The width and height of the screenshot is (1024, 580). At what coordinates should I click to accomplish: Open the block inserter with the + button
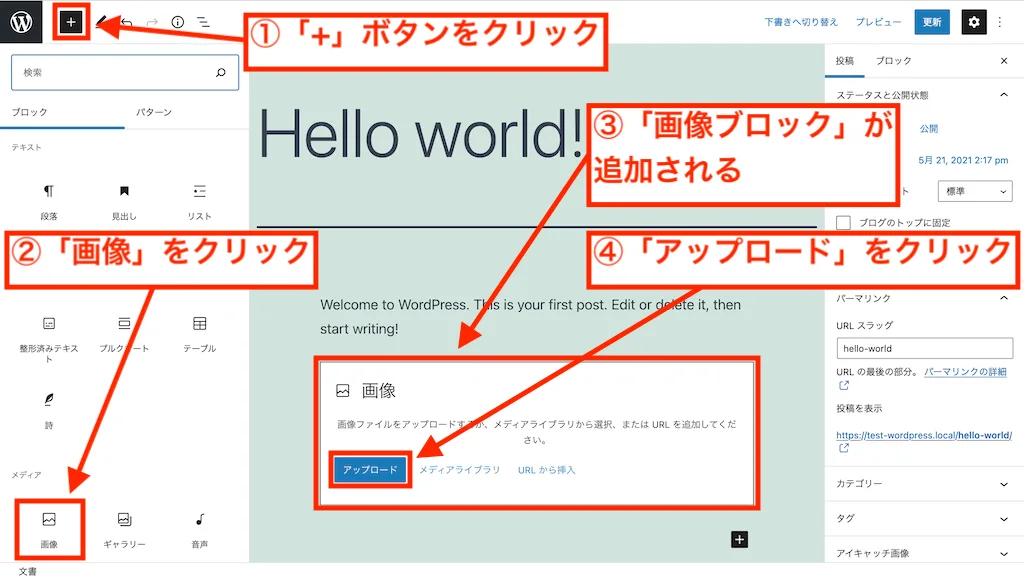pyautogui.click(x=70, y=20)
